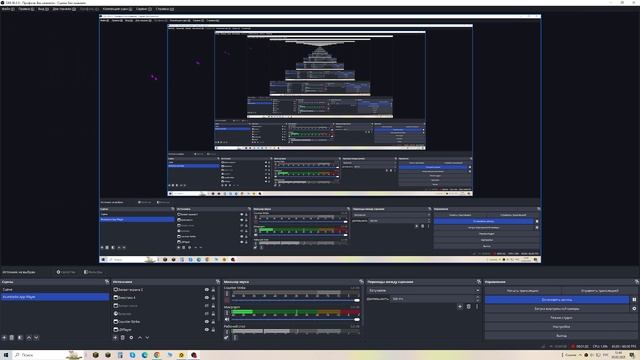Toggle lock on Захват экрана 2 source
The height and width of the screenshot is (360, 640).
213,290
